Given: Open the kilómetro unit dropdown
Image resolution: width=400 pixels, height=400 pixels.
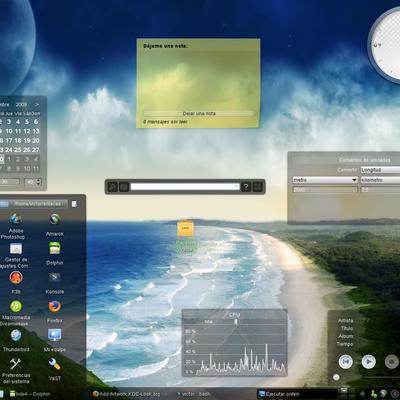Looking at the screenshot, I should click(380, 180).
